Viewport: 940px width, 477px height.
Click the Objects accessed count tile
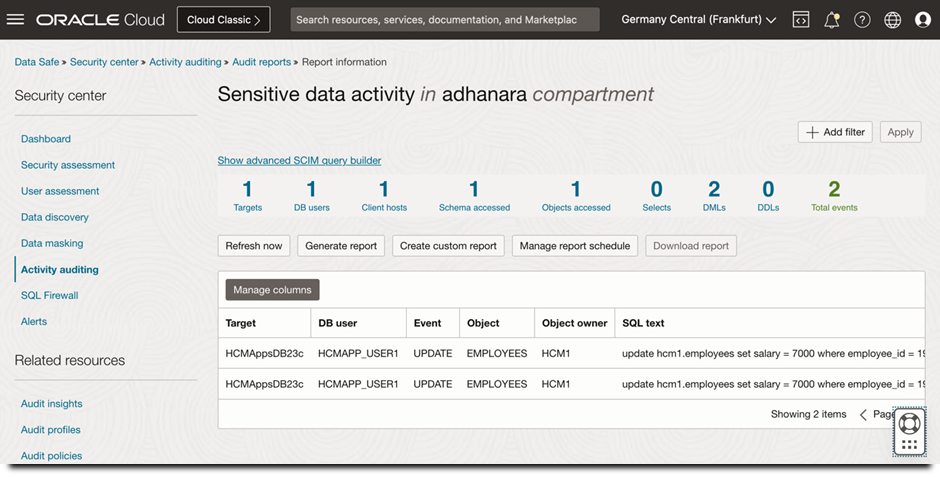click(576, 197)
